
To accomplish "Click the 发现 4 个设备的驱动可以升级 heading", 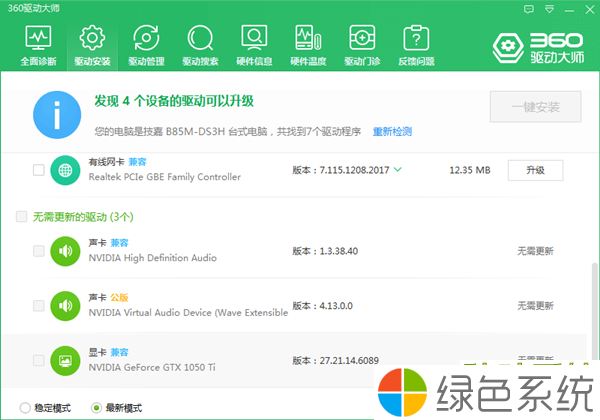I will 174,101.
